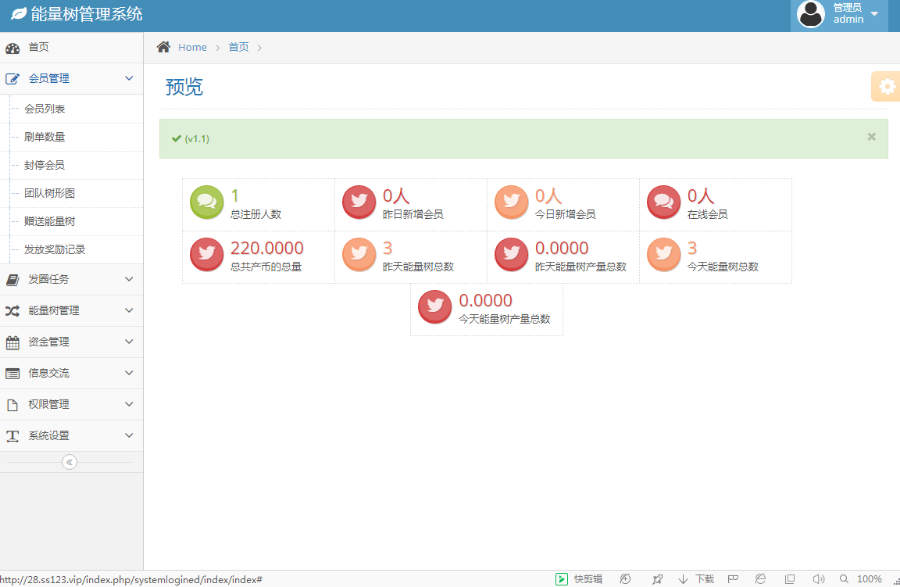Click the bird icon for 今天能量树产量总数
900x587 pixels.
click(435, 307)
